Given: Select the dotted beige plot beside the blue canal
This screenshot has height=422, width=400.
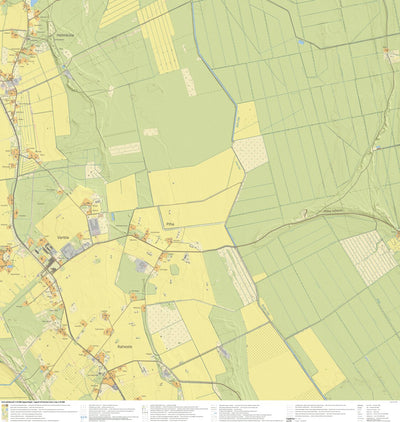Looking at the screenshot, I should coord(250,153).
